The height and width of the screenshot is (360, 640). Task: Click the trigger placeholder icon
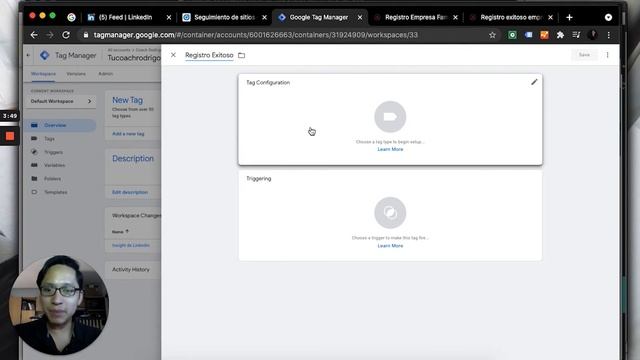(x=390, y=213)
